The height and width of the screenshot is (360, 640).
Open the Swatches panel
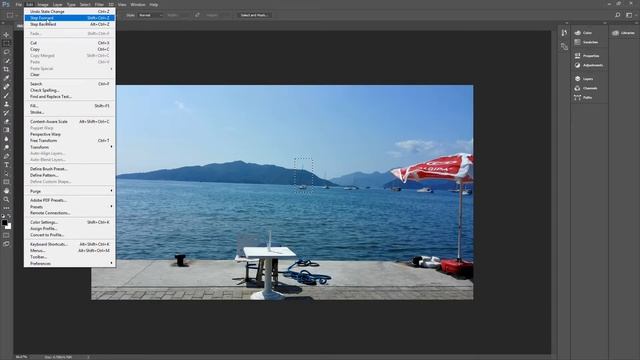pos(587,42)
